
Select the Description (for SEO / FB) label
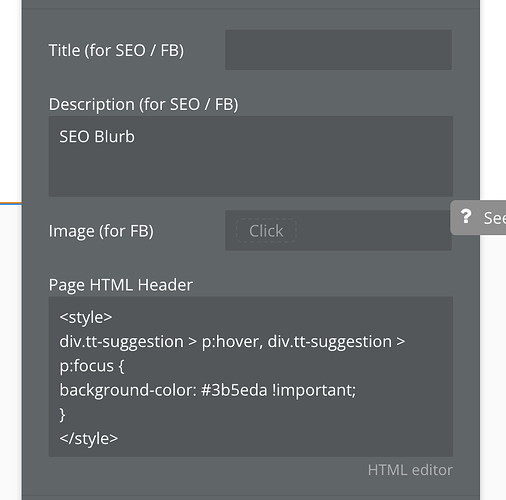point(144,104)
